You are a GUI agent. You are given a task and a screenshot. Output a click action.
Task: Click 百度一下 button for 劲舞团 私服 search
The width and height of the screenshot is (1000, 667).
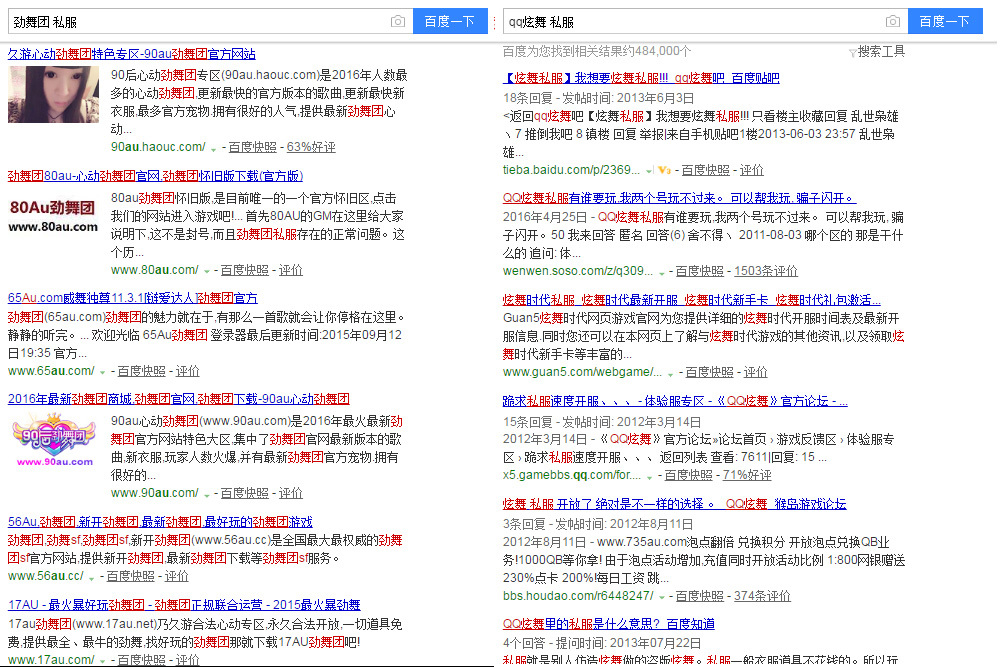(450, 21)
